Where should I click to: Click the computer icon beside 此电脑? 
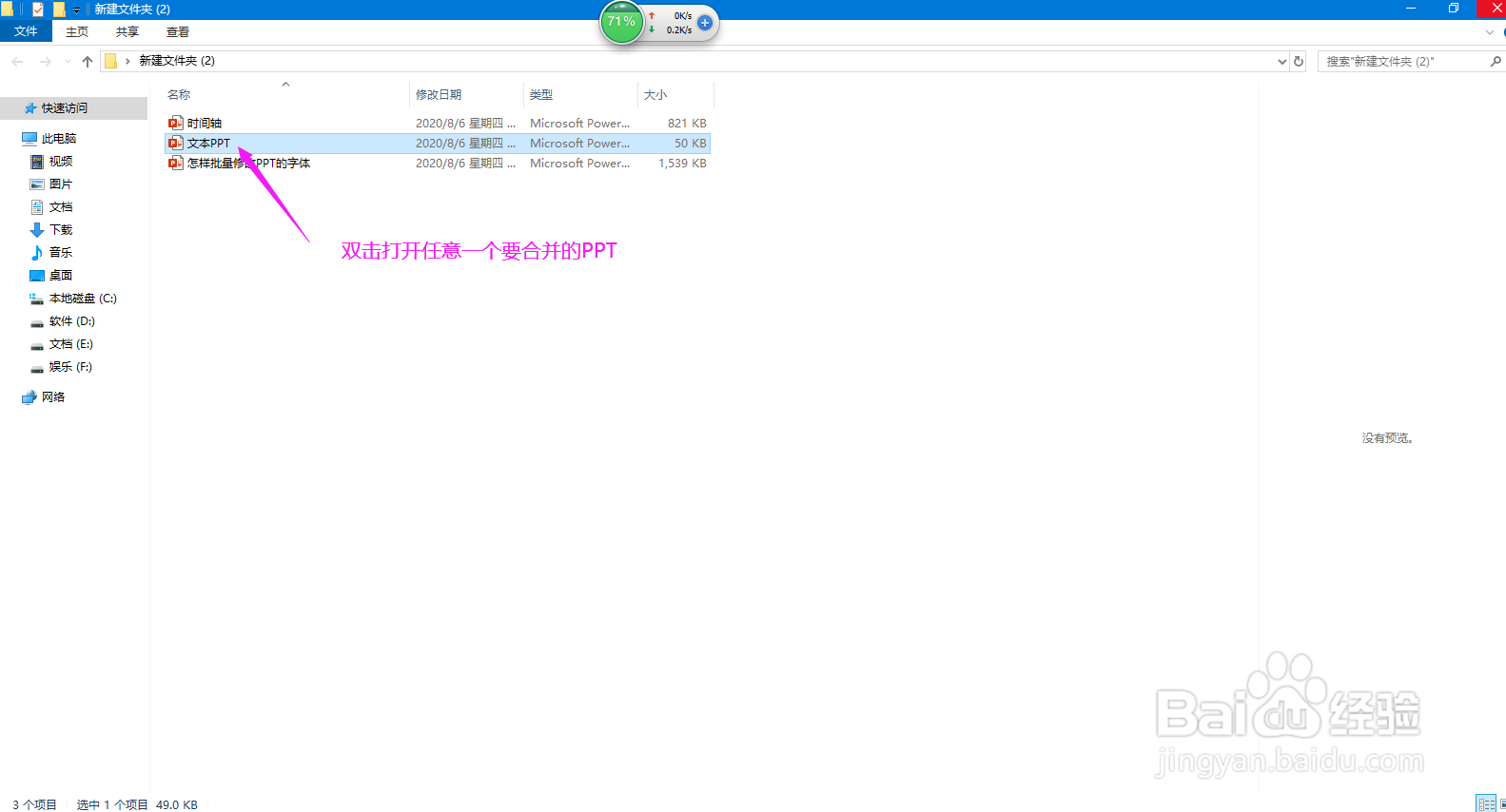29,139
